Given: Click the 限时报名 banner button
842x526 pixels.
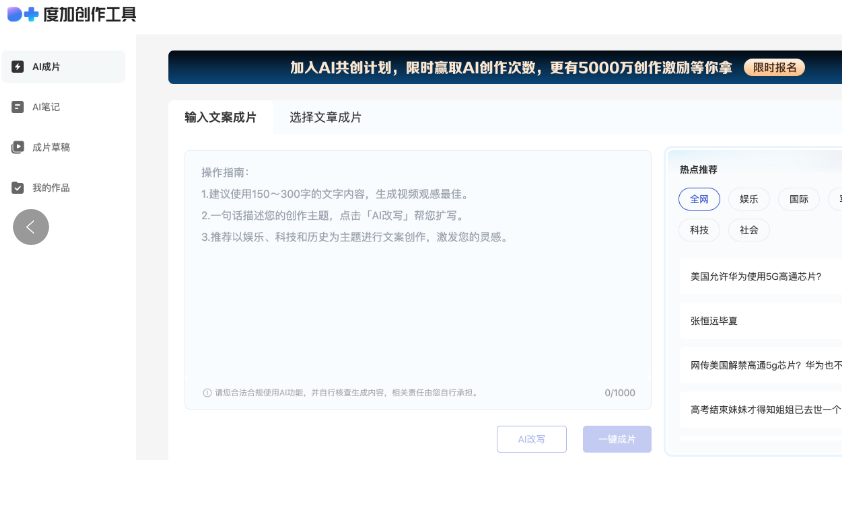Looking at the screenshot, I should (x=774, y=67).
